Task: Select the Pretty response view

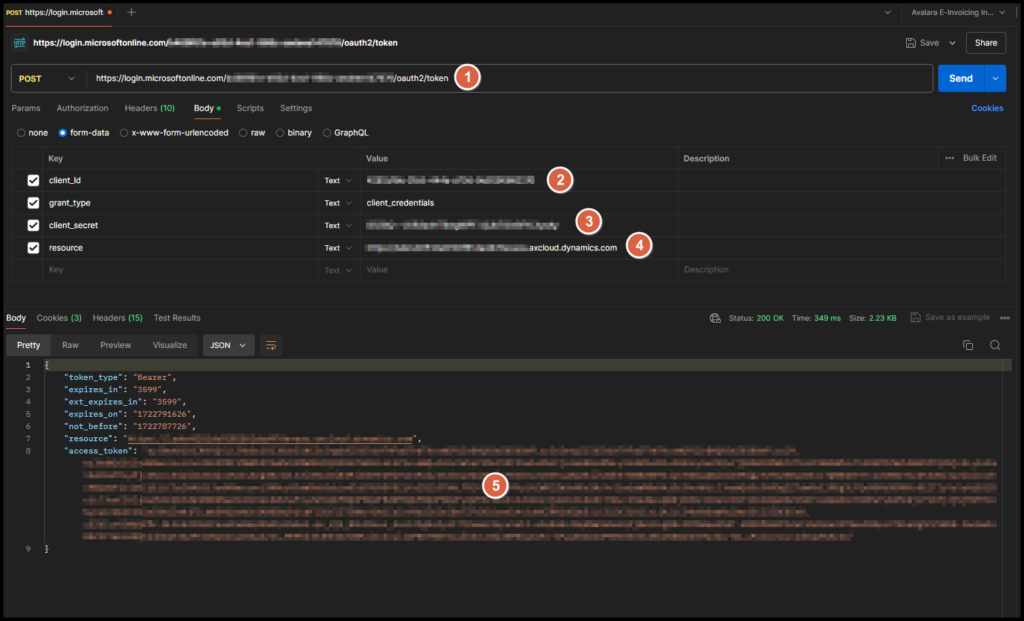Action: click(x=29, y=345)
